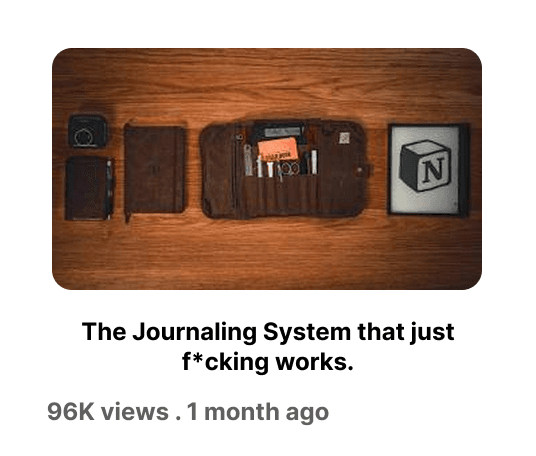Click the "1 month ago" timestamp
The width and height of the screenshot is (536, 456).
click(x=258, y=412)
